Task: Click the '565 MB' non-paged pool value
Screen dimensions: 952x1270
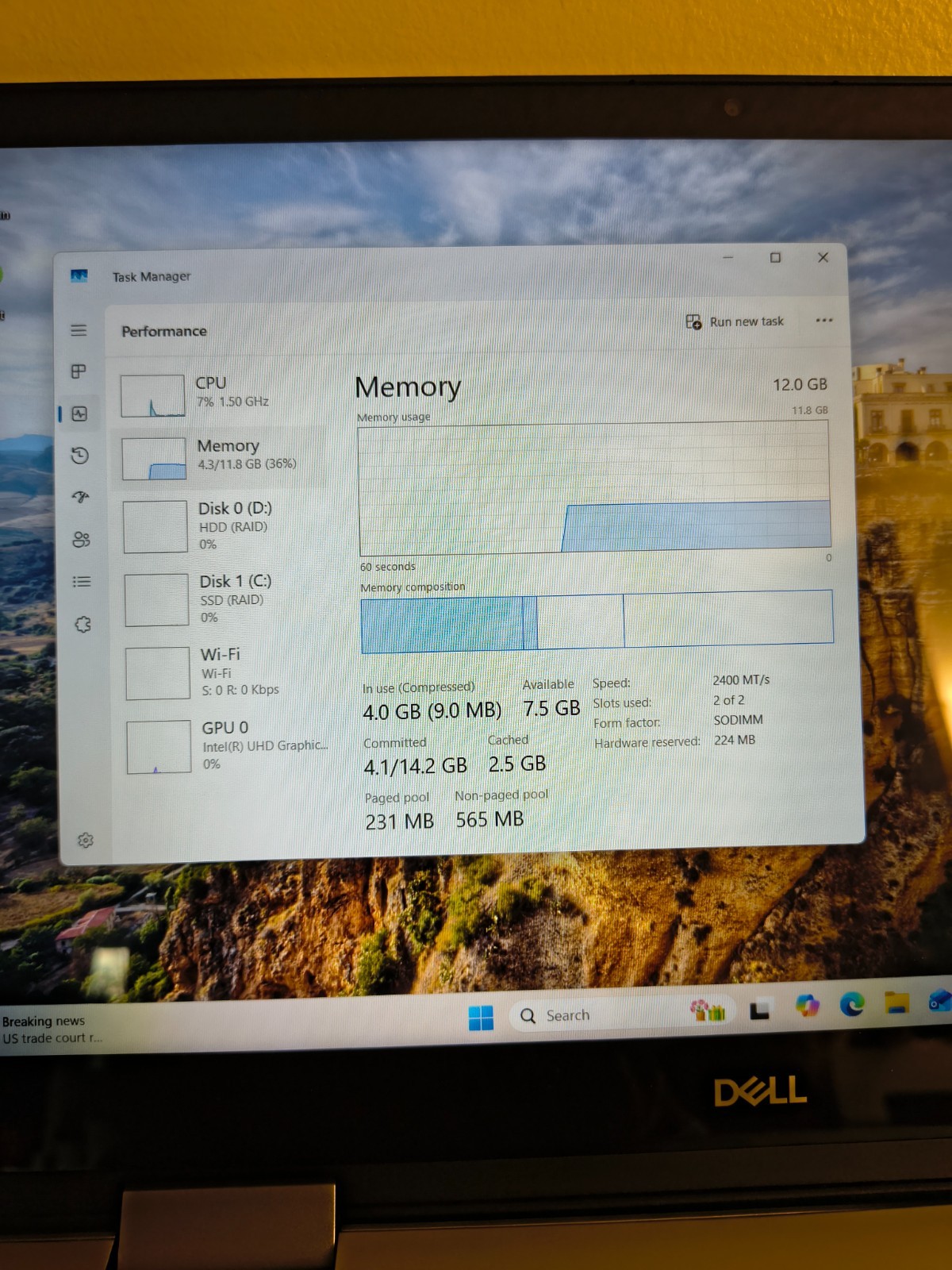Action: pos(489,819)
